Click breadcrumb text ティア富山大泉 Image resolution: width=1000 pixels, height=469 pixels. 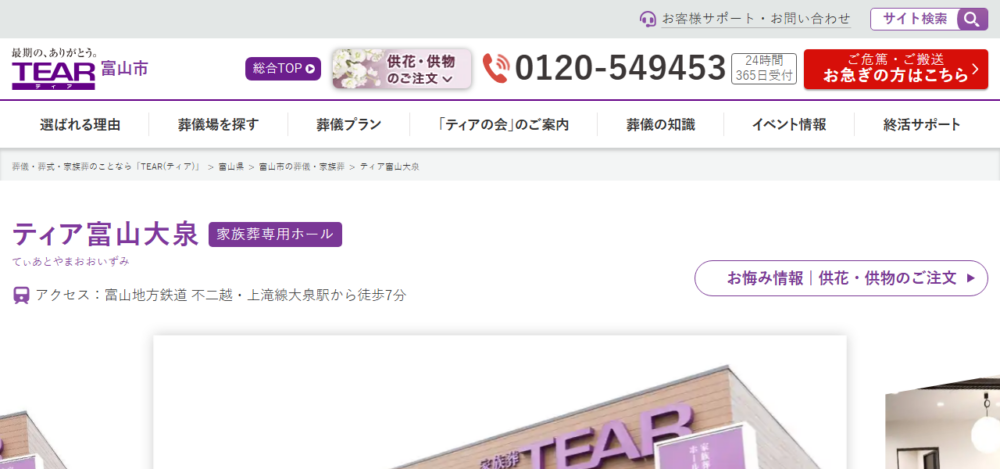tap(390, 167)
